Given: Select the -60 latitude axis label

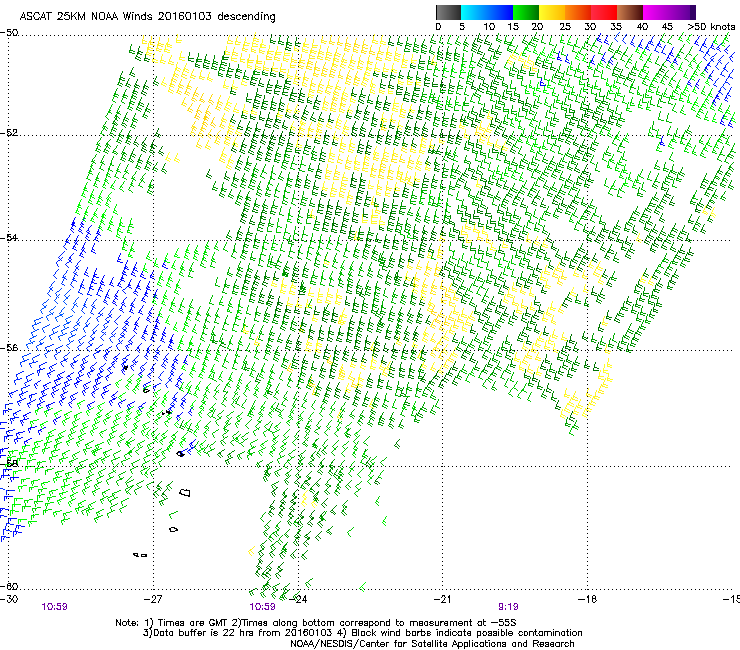Looking at the screenshot, I should (9, 587).
